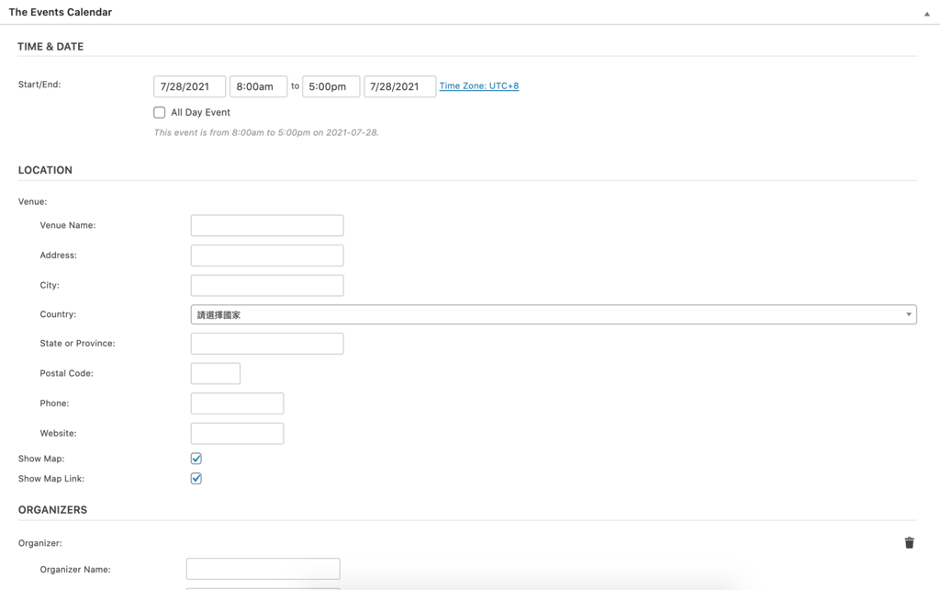This screenshot has height=591, width=941.
Task: Select the end date field
Action: (399, 87)
